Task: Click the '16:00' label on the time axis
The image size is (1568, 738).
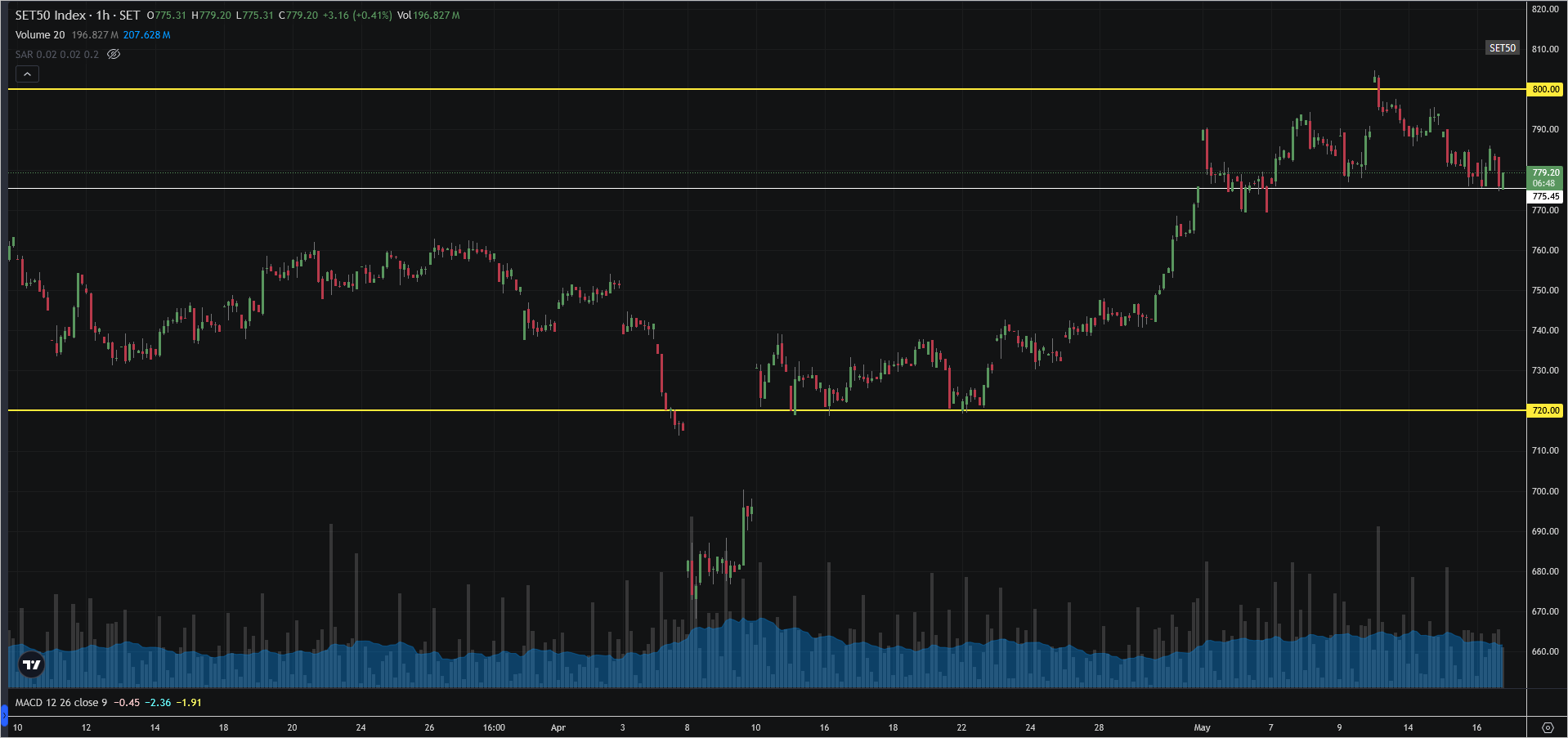Action: pyautogui.click(x=494, y=727)
